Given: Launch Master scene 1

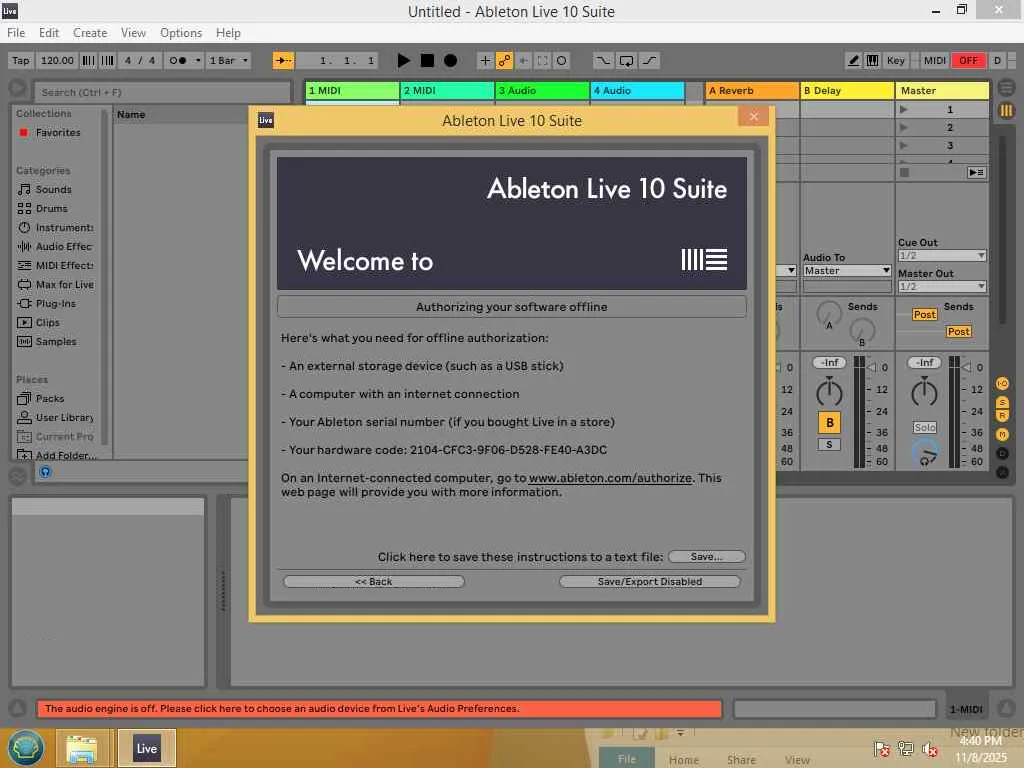Looking at the screenshot, I should click(903, 109).
